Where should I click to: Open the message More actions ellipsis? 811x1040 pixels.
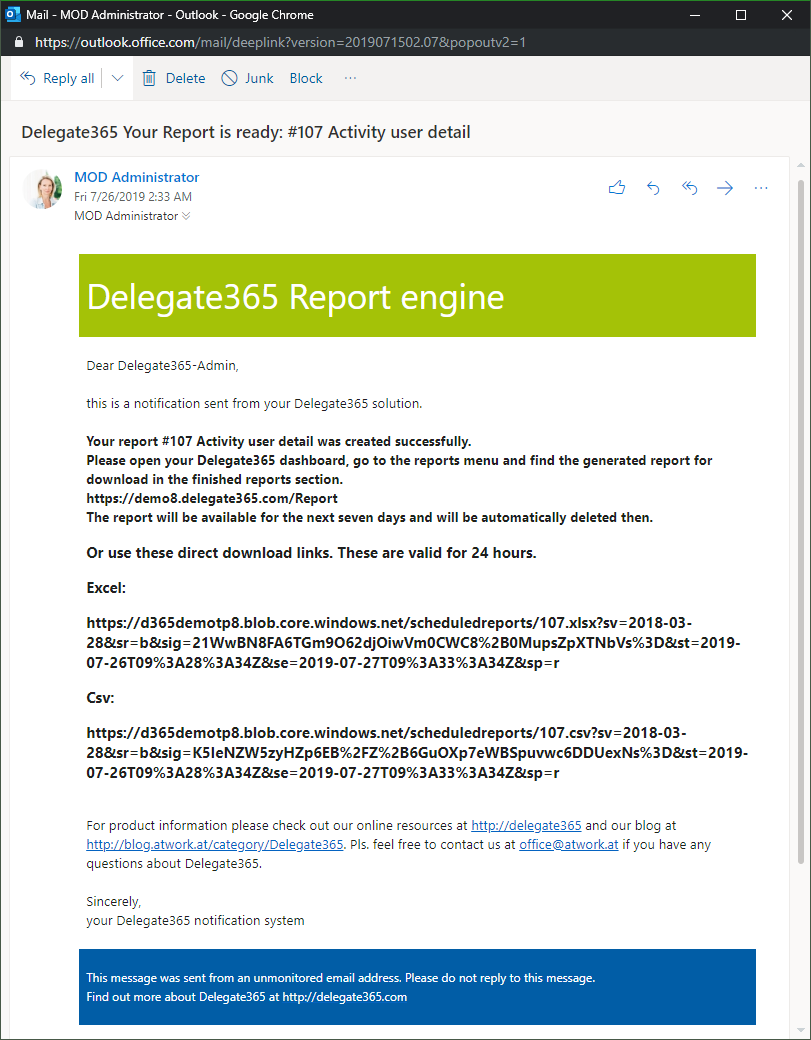(761, 187)
